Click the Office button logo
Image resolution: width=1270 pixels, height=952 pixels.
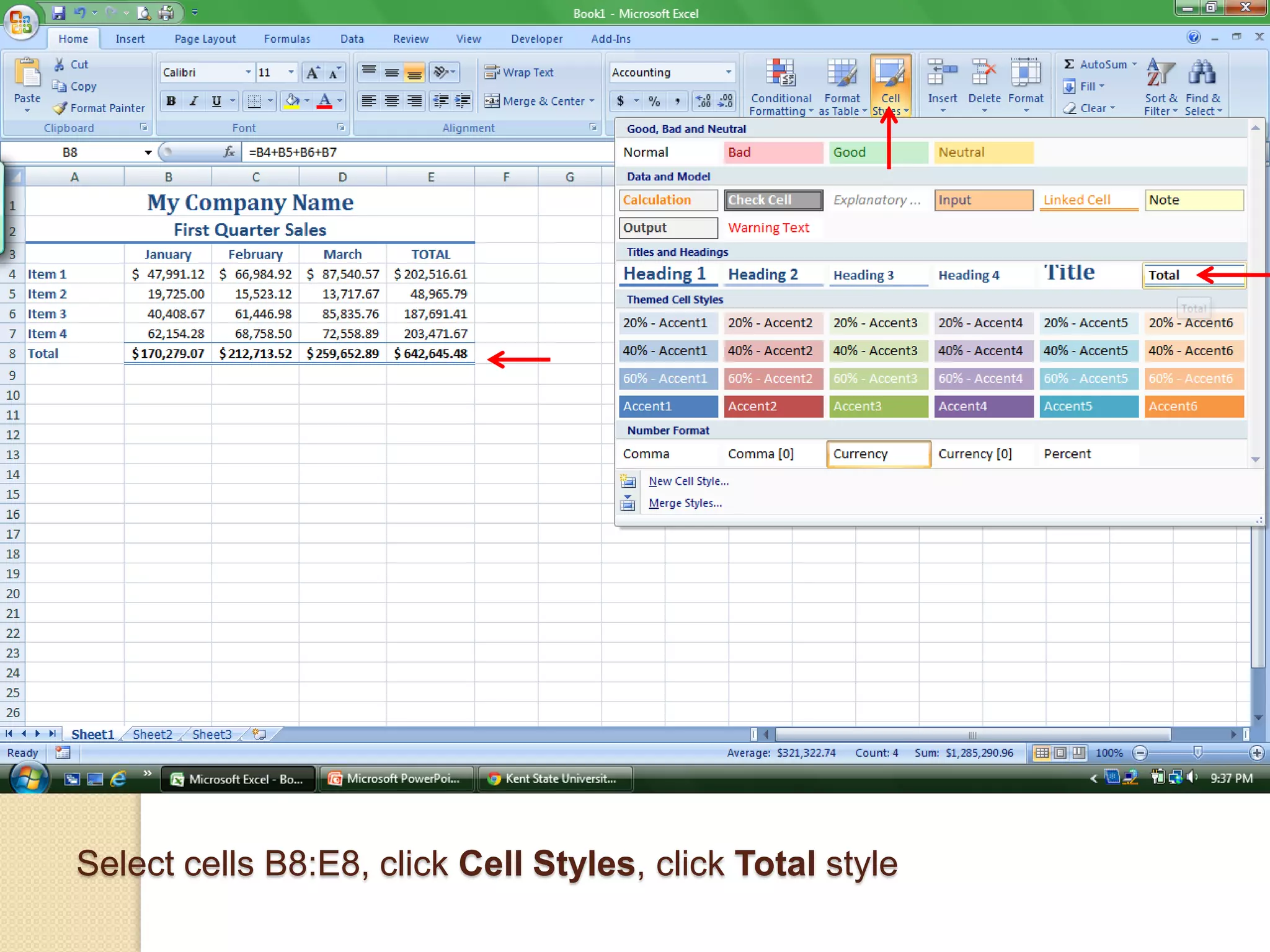[x=20, y=22]
